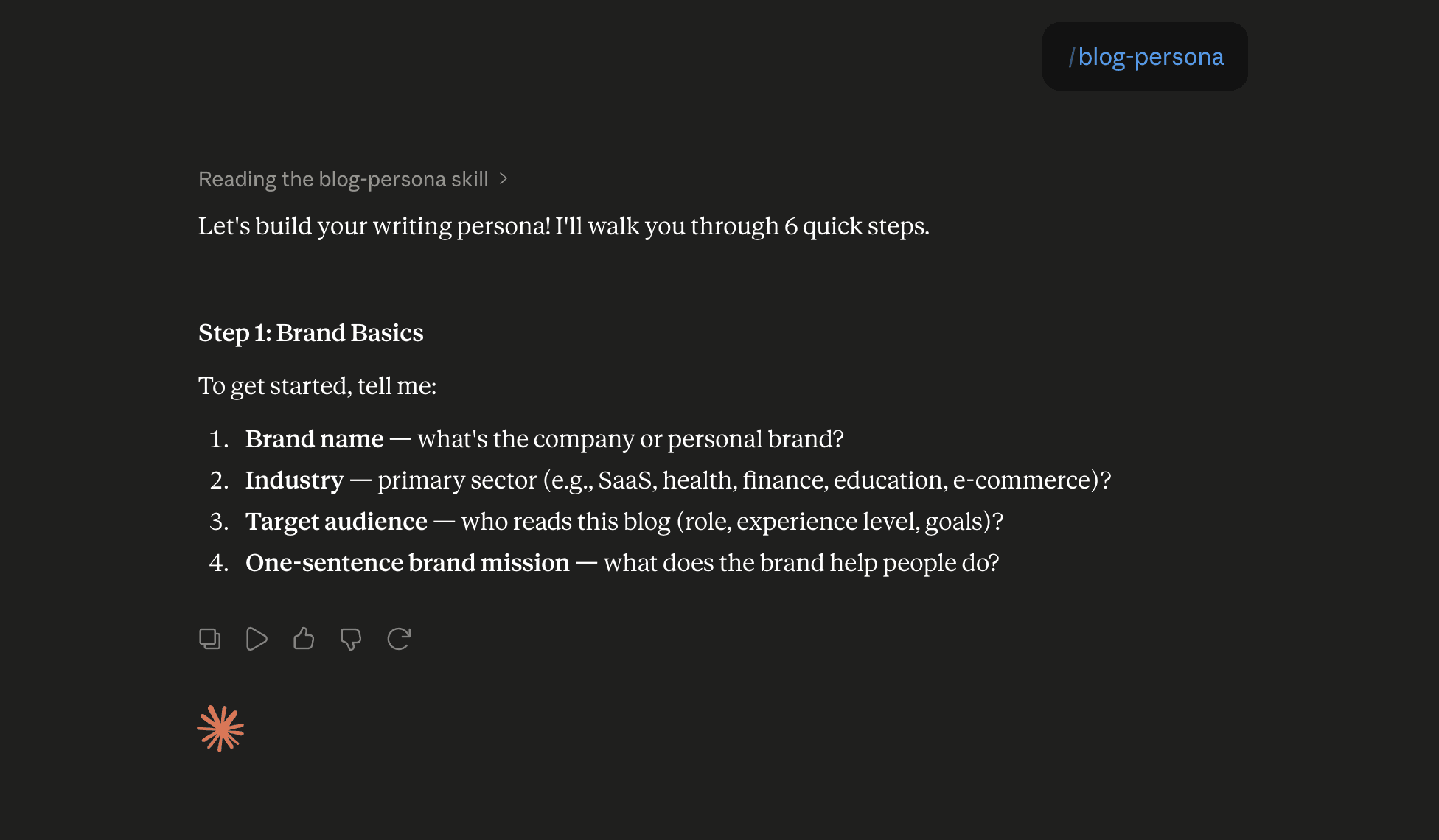
Task: Click the bold 'Brand name' list item
Action: 315,439
